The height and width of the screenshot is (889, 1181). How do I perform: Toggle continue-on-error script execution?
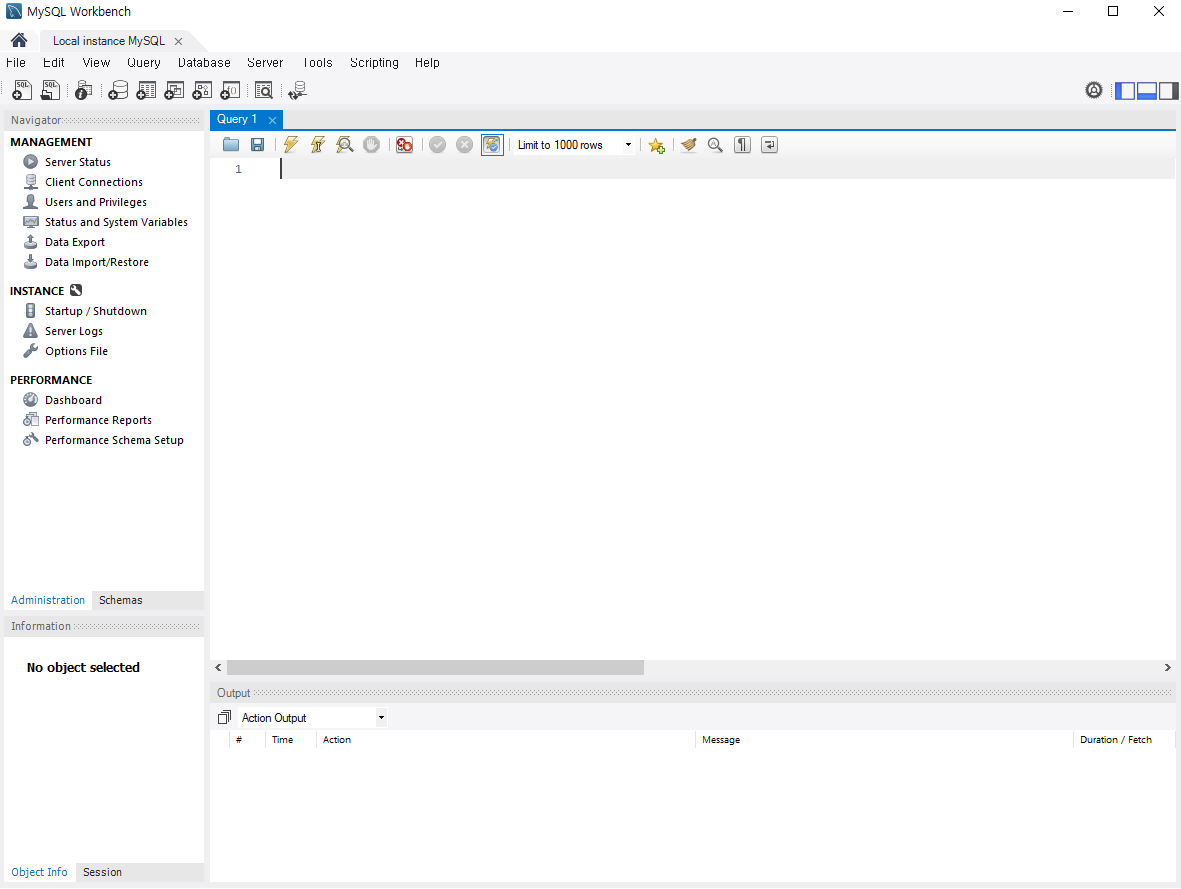(404, 145)
